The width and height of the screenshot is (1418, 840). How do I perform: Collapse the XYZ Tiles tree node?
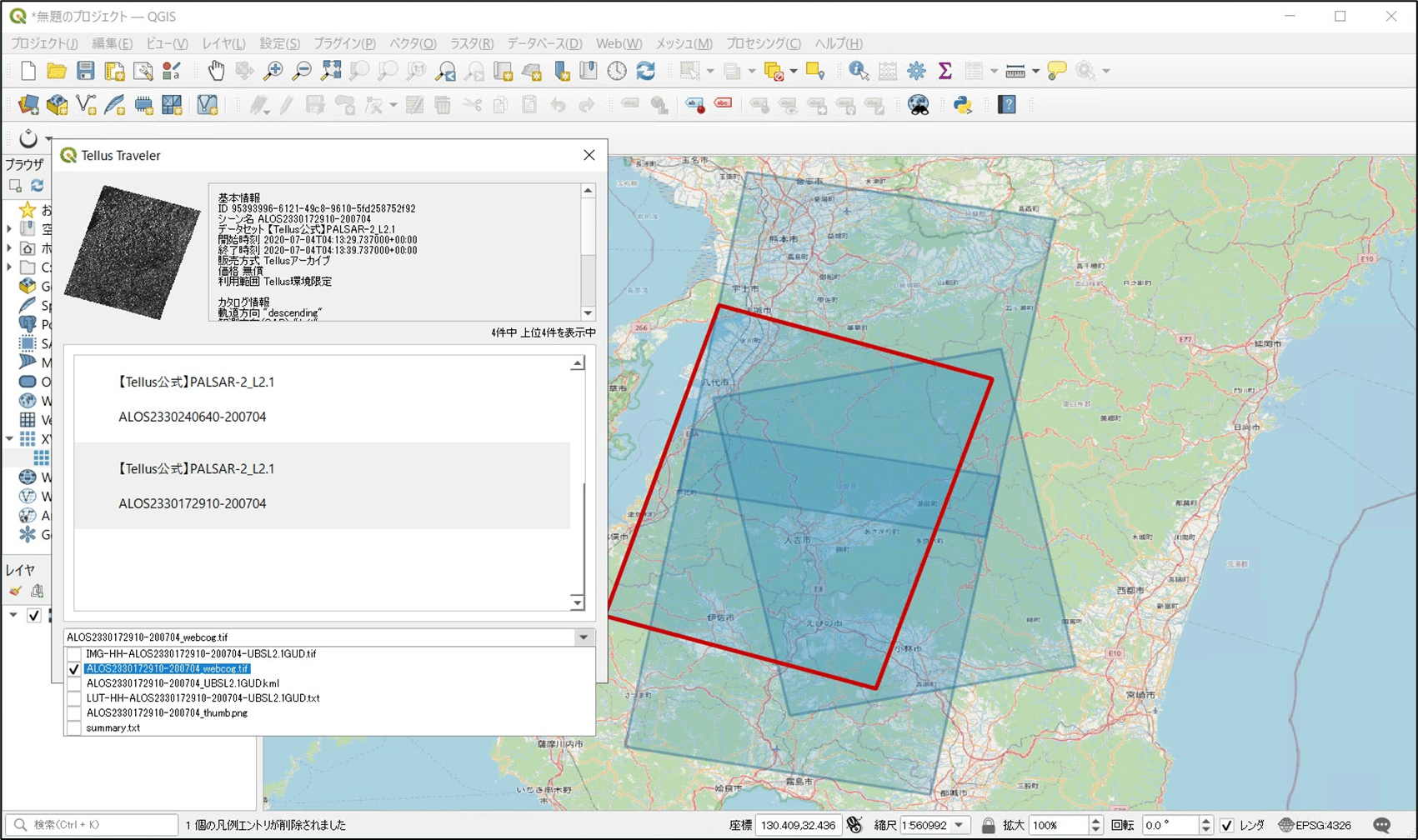pyautogui.click(x=9, y=438)
